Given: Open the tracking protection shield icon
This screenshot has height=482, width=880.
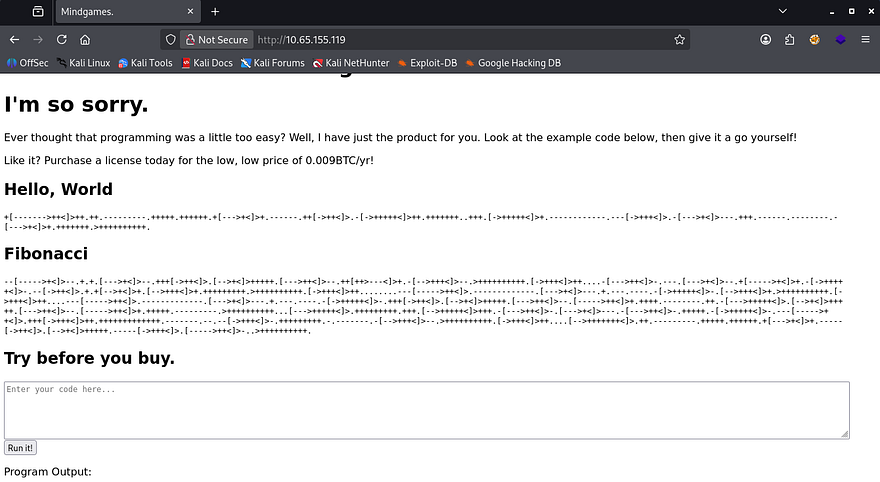Looking at the screenshot, I should pyautogui.click(x=171, y=40).
